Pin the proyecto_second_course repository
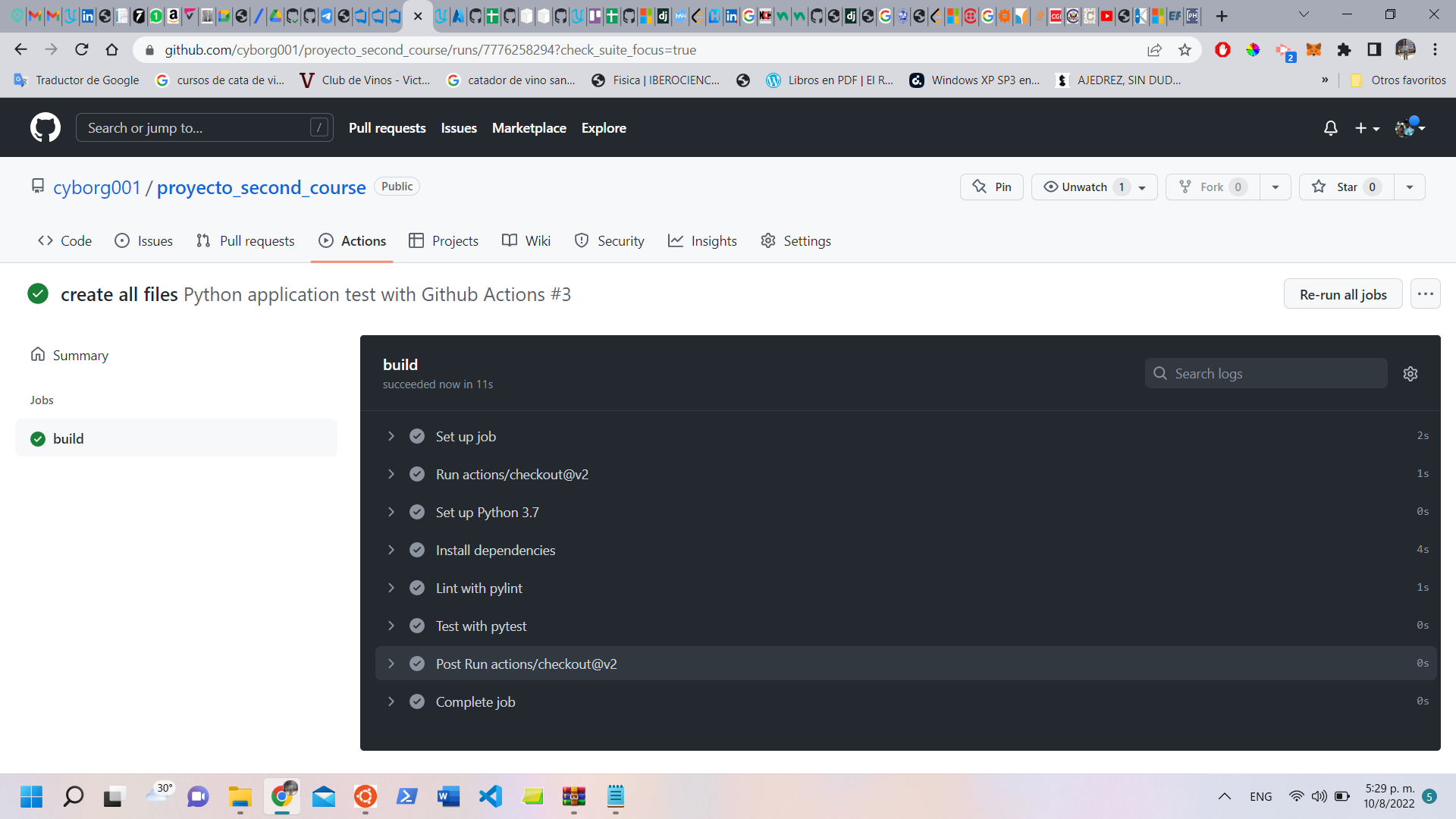The height and width of the screenshot is (819, 1456). 990,187
